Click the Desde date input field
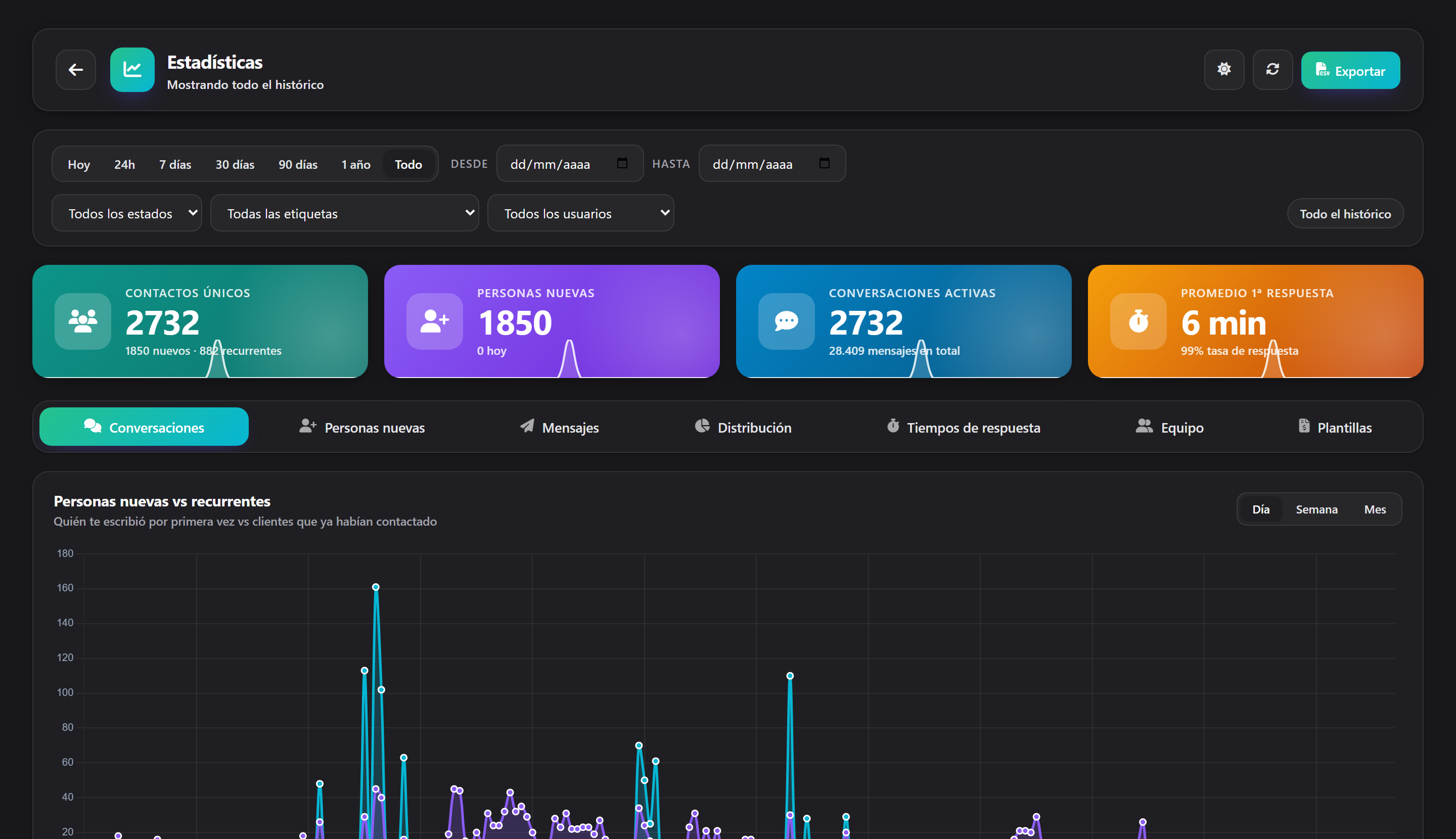This screenshot has width=1456, height=839. [x=569, y=164]
